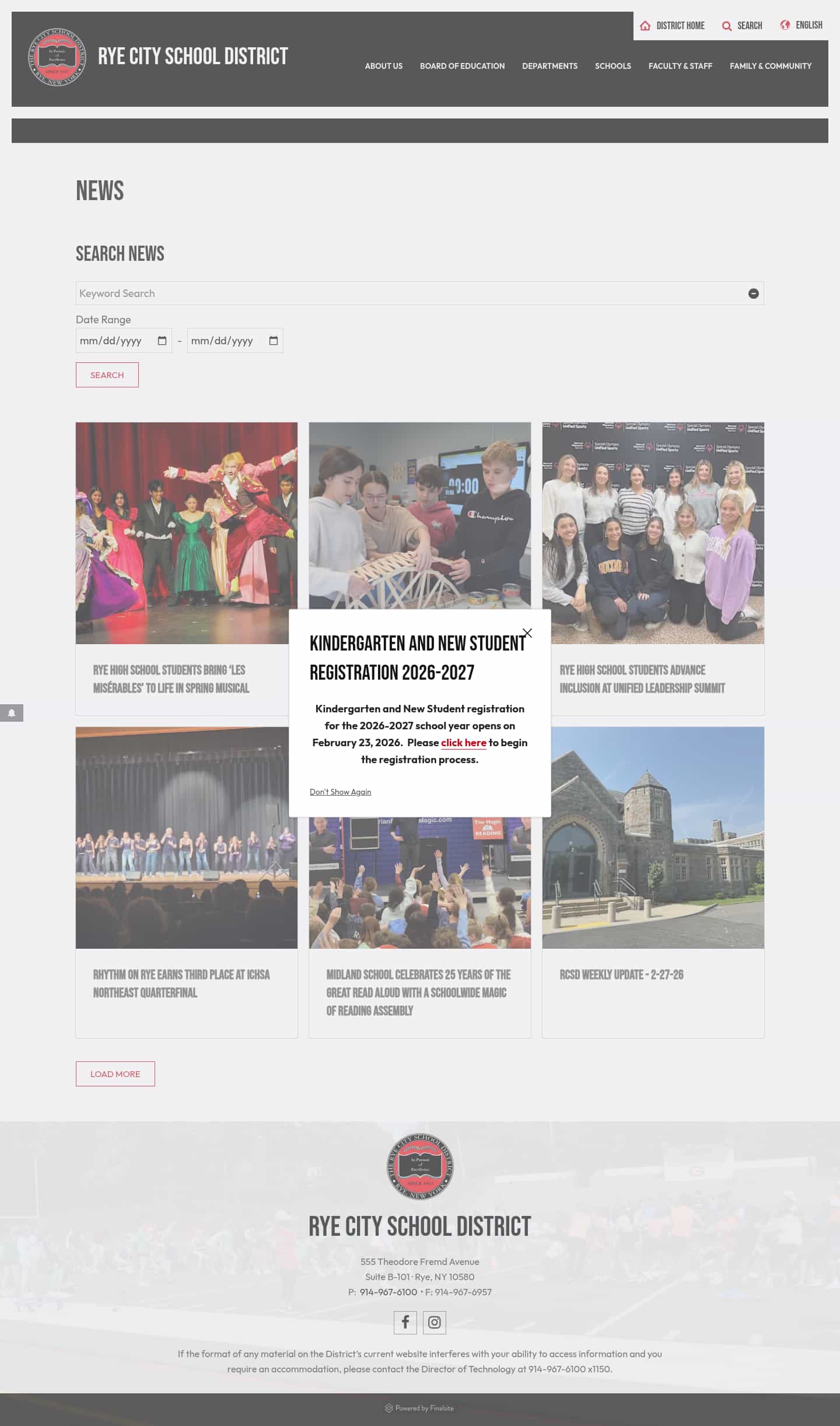Open the Unified Leadership Summit headline
The image size is (840, 1426).
(x=642, y=679)
